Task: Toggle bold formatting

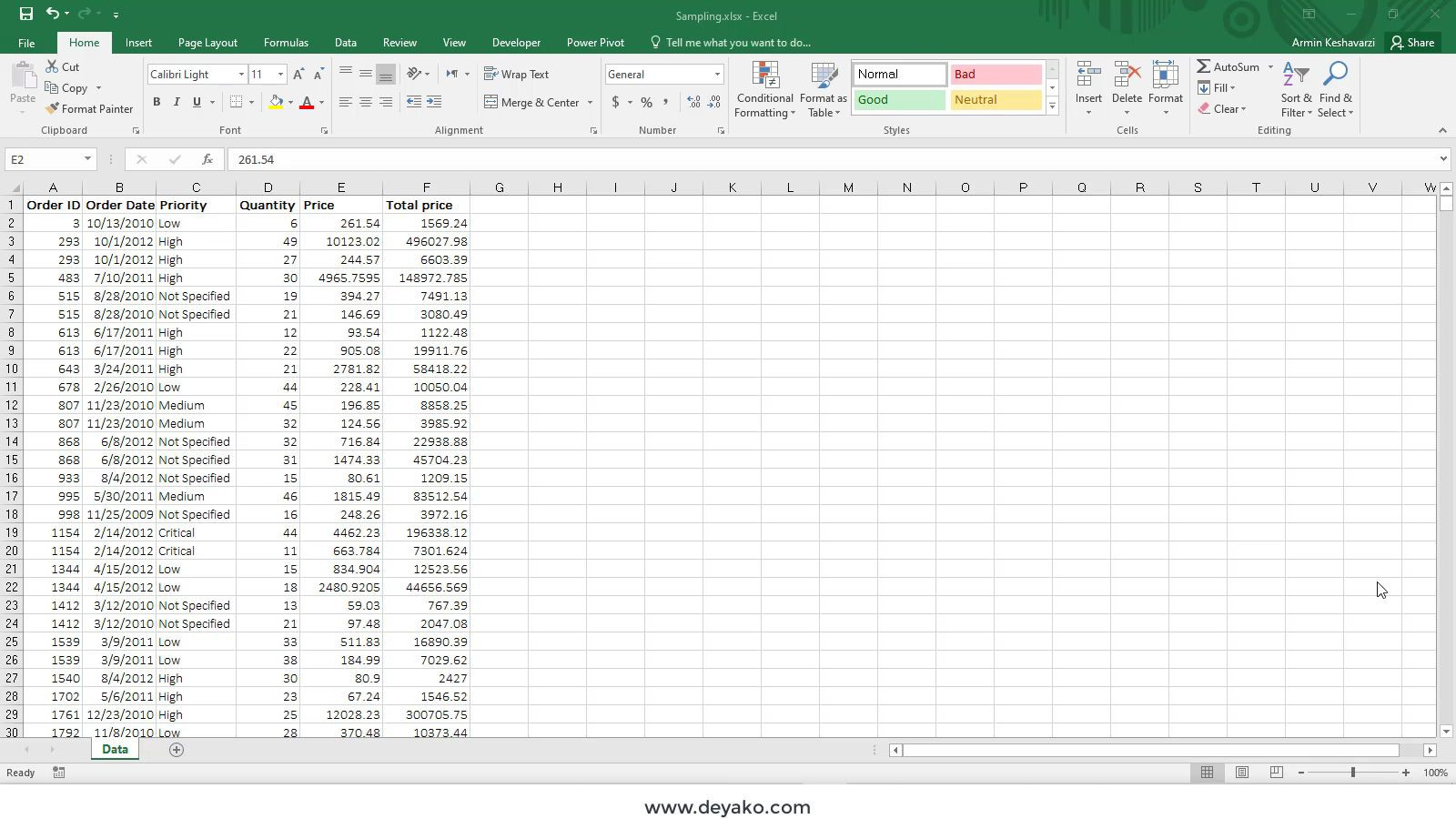Action: click(x=157, y=102)
